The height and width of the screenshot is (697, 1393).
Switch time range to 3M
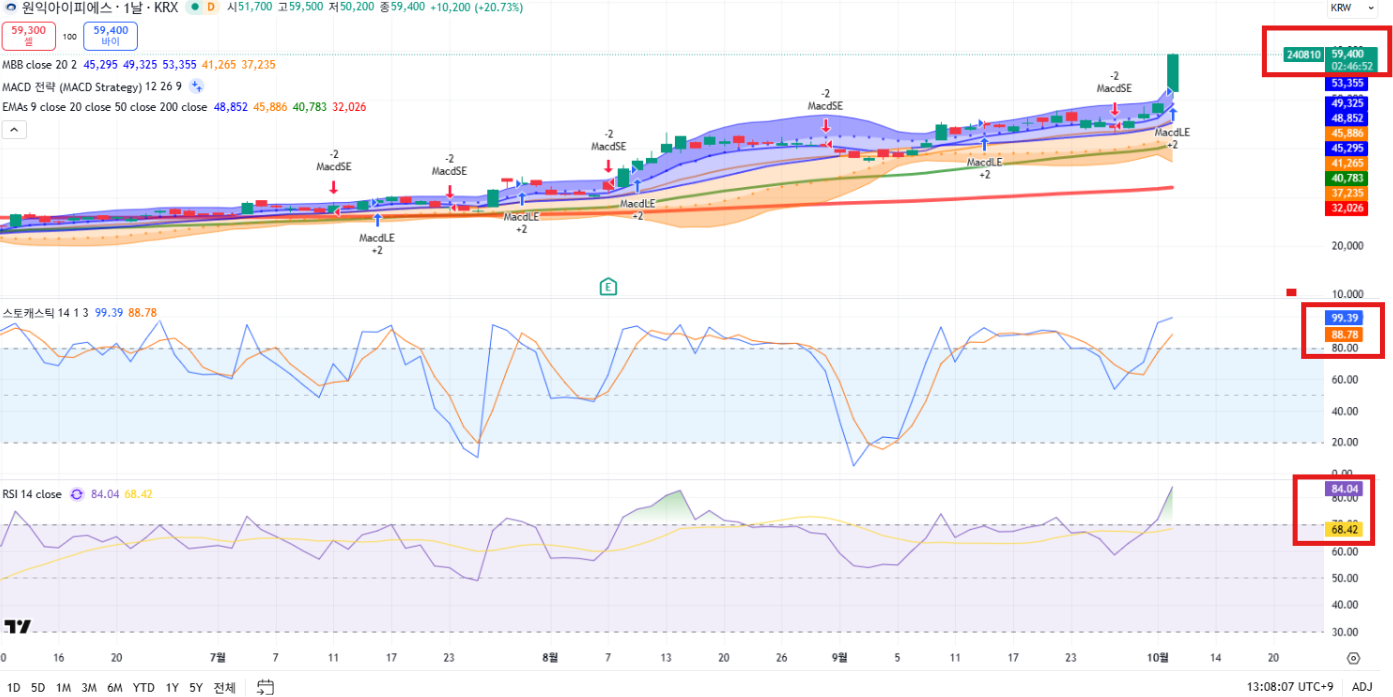pyautogui.click(x=89, y=687)
